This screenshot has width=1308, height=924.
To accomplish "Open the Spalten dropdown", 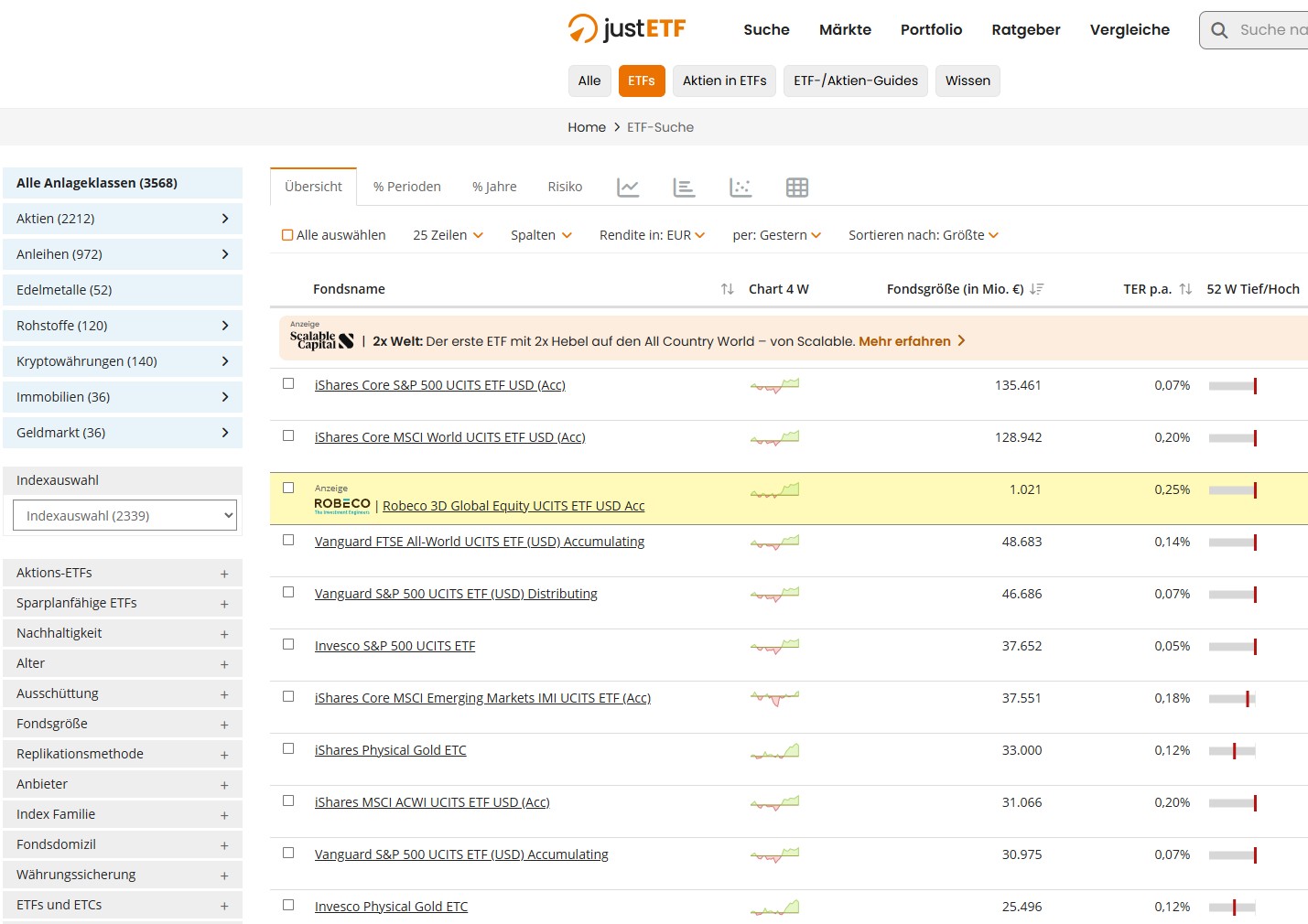I will [x=541, y=235].
